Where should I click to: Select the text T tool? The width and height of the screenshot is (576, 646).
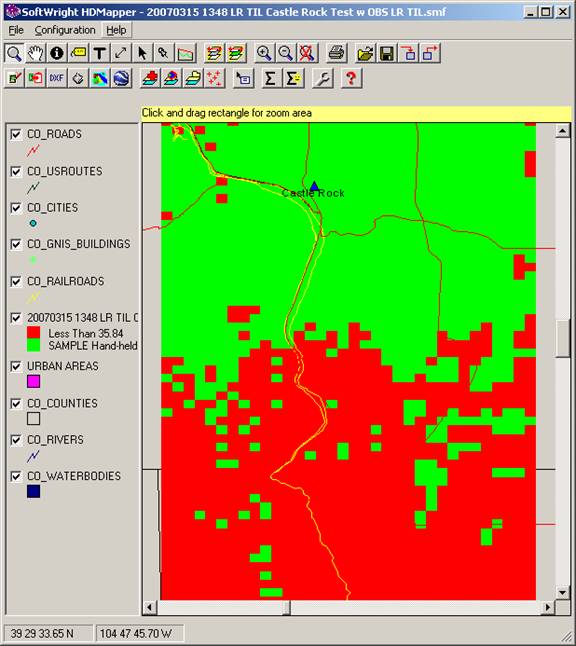point(100,54)
